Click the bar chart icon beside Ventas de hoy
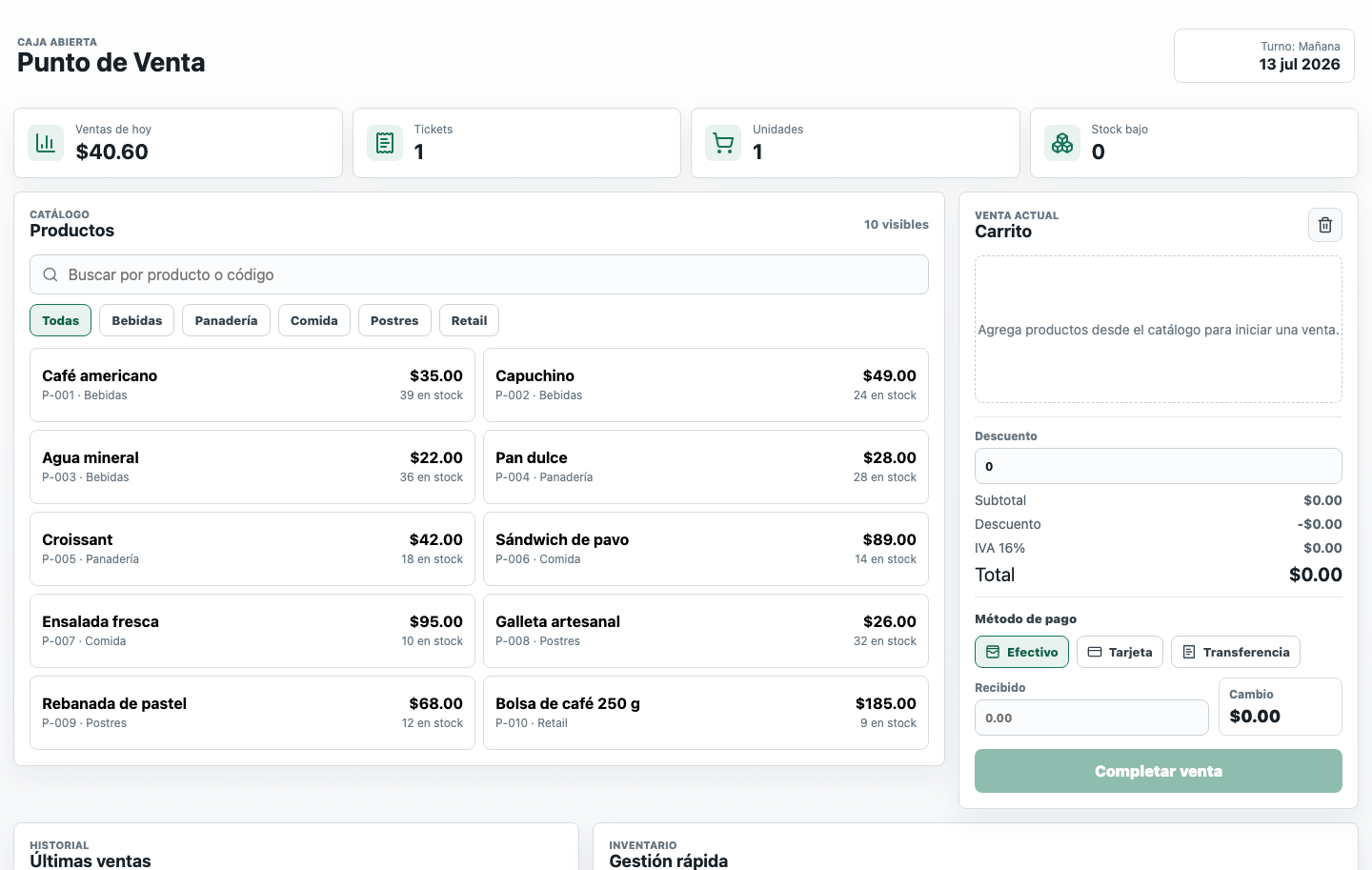The height and width of the screenshot is (870, 1372). [45, 143]
